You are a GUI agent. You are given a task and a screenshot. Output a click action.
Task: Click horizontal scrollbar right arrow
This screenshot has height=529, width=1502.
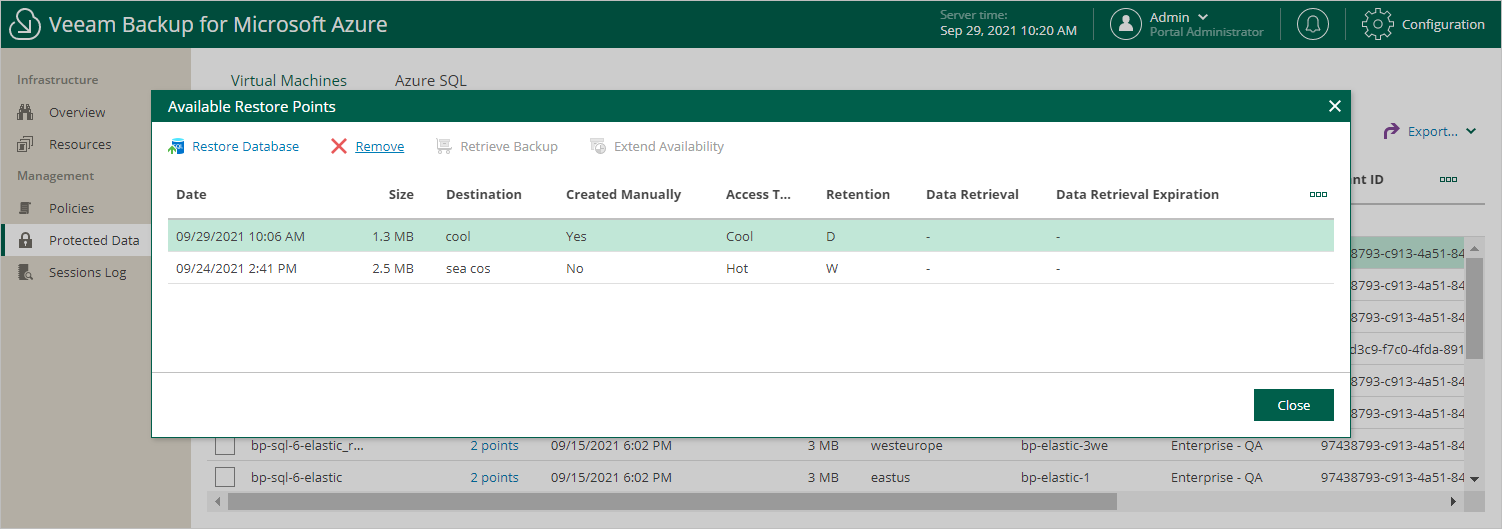click(1454, 501)
